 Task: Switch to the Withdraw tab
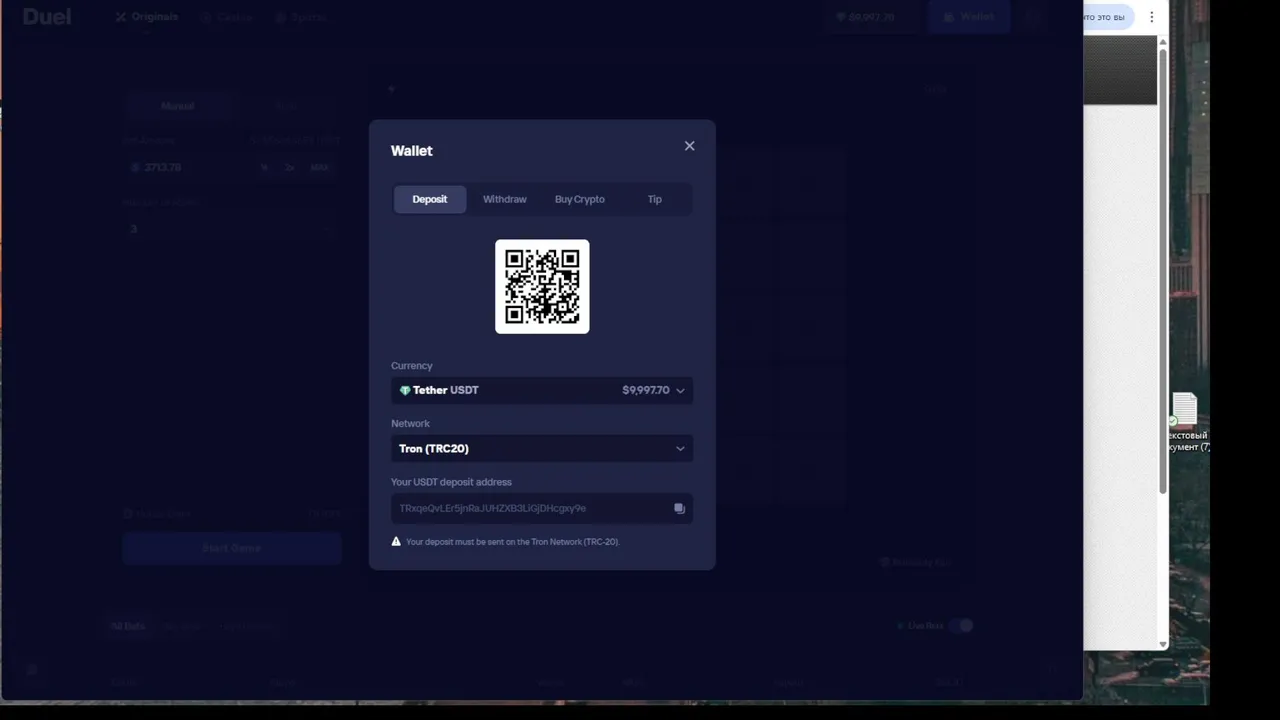point(505,199)
